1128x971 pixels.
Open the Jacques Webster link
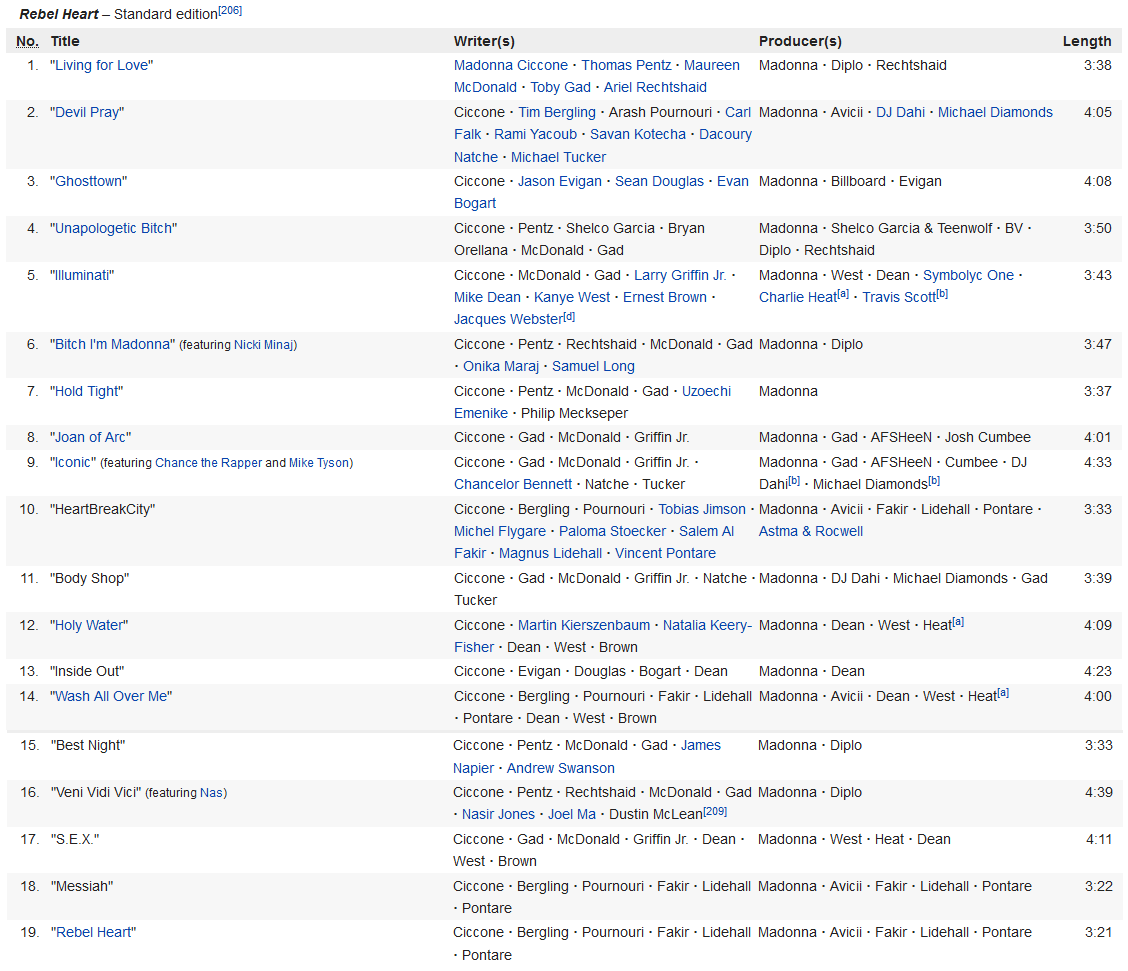click(508, 319)
